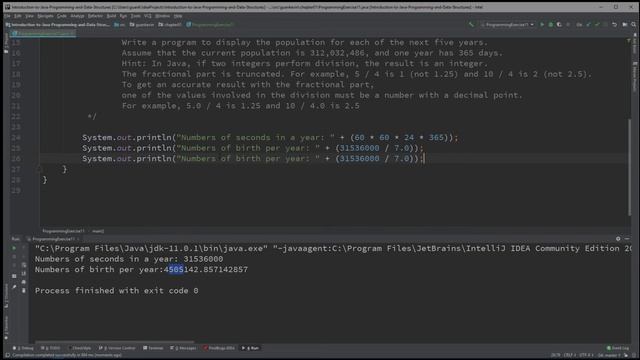Open the File menu
This screenshot has width=640, height=360.
[x=7, y=16]
